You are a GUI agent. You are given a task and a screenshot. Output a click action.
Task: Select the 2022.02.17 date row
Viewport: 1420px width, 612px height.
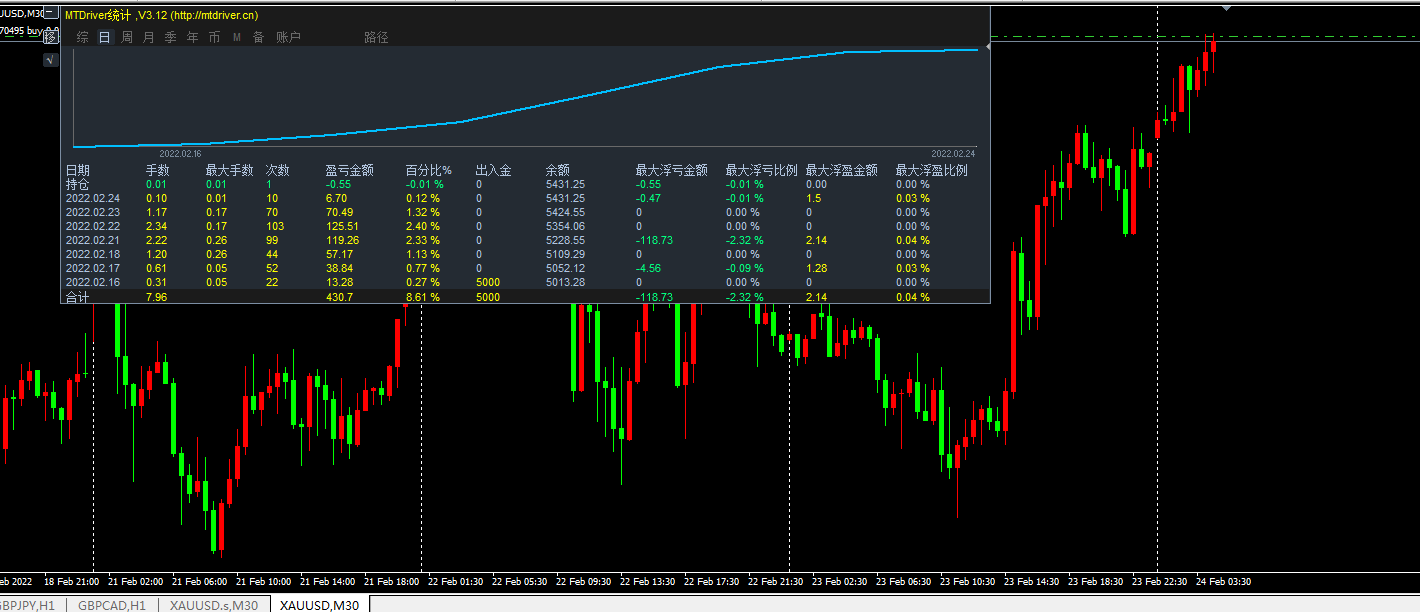click(x=93, y=268)
